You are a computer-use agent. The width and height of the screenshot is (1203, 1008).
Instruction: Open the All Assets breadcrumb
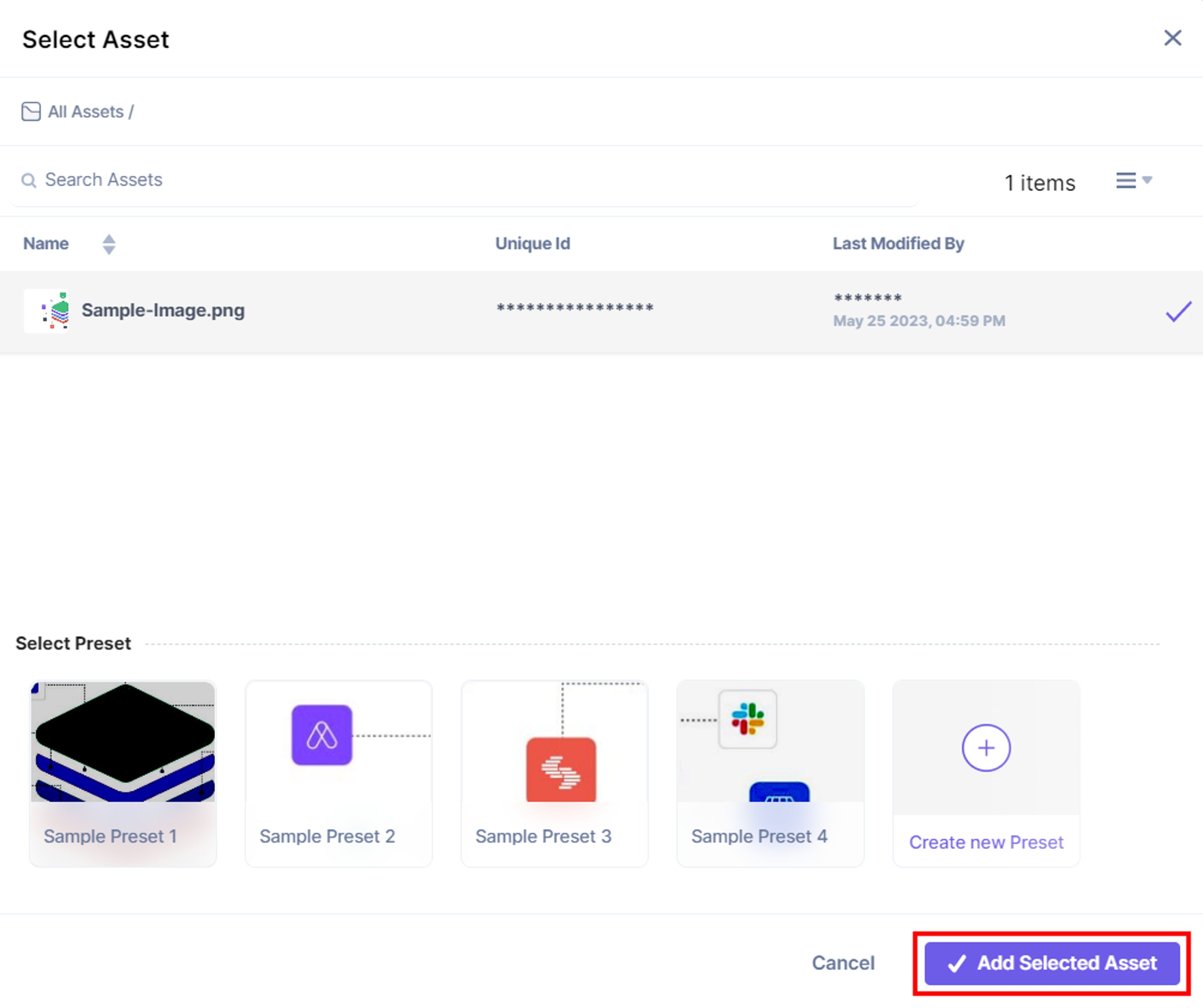85,112
